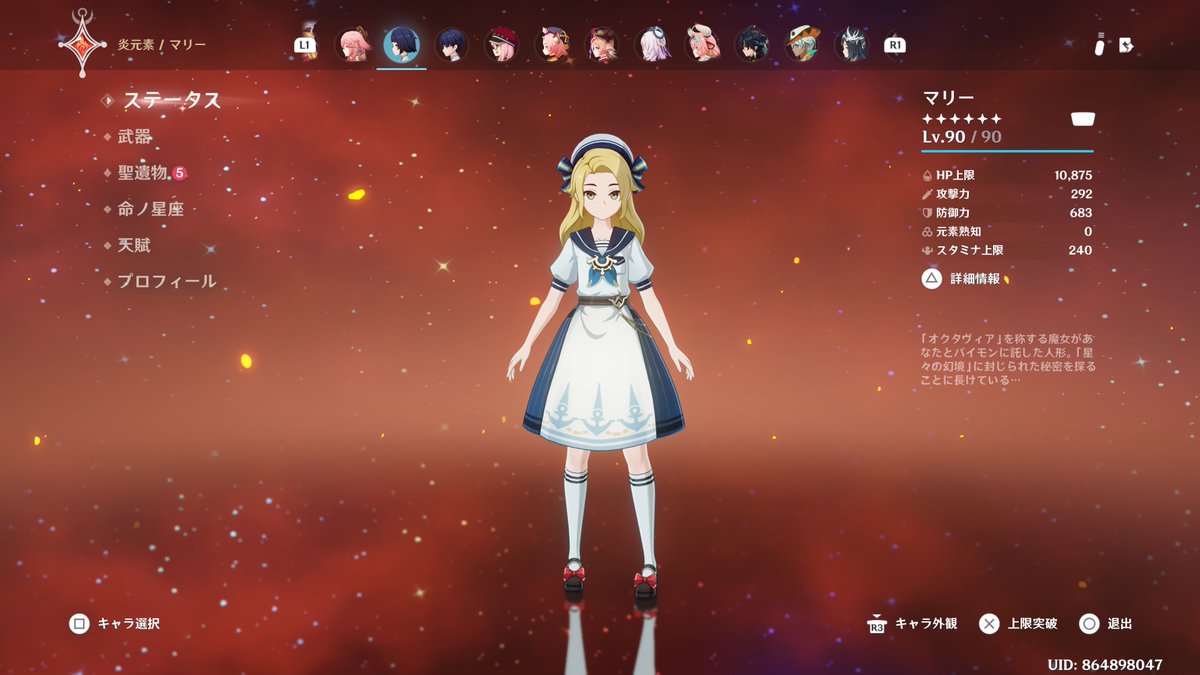The width and height of the screenshot is (1200, 675).
Task: Open the highlighted Wanderer portrait tab
Action: pos(401,45)
